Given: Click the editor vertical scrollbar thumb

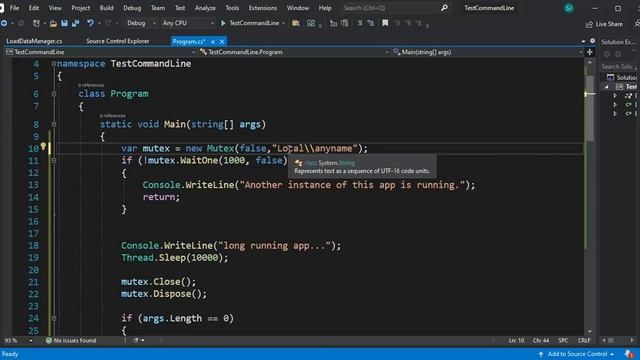Looking at the screenshot, I should (x=590, y=107).
